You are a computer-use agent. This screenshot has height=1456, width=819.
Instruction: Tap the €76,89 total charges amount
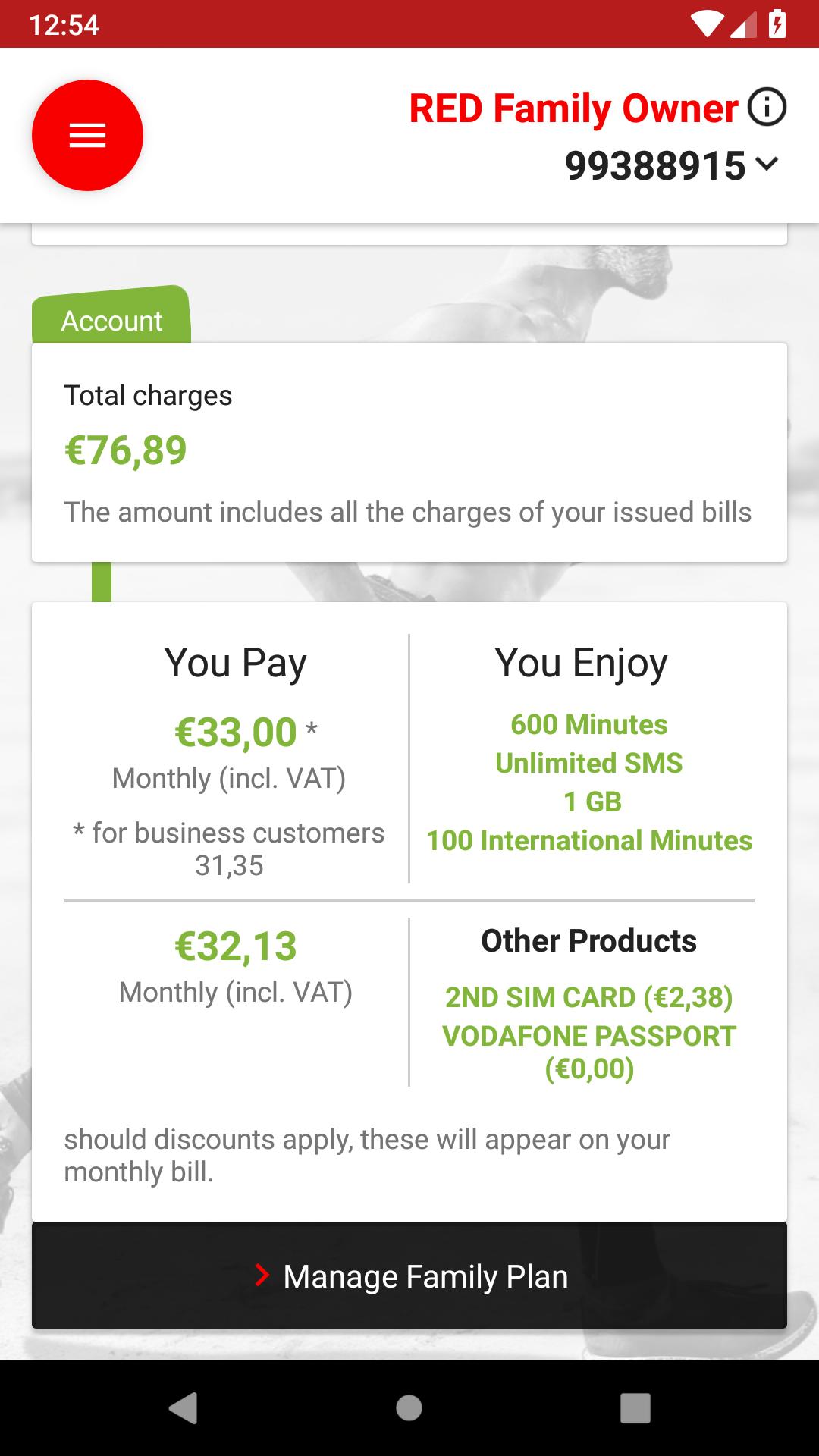coord(126,450)
